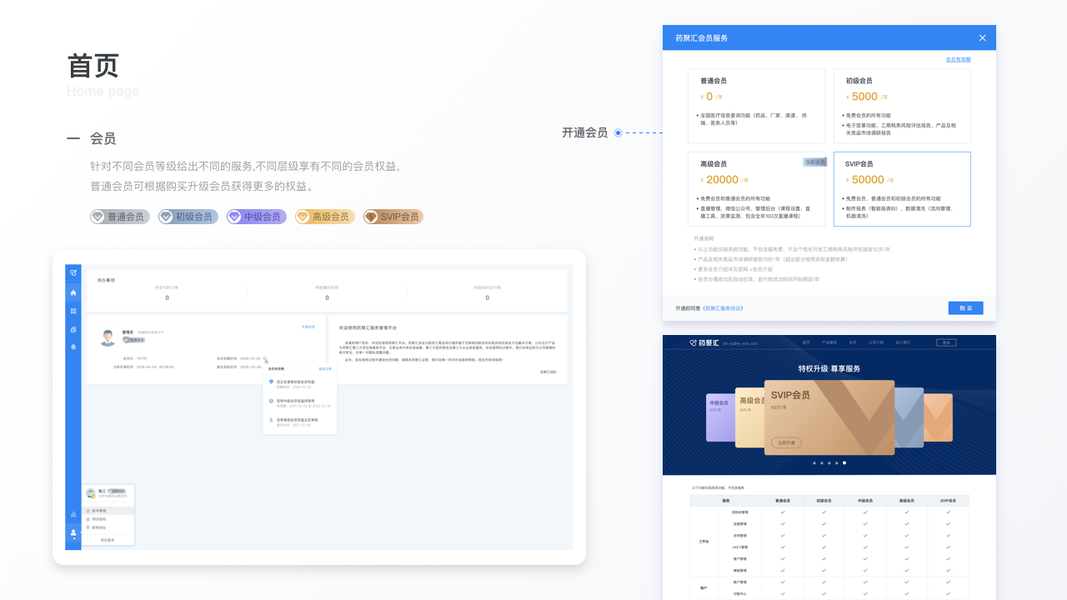This screenshot has height=600, width=1067.
Task: Select the SVIP会员 ¥50000 plan card
Action: click(902, 188)
